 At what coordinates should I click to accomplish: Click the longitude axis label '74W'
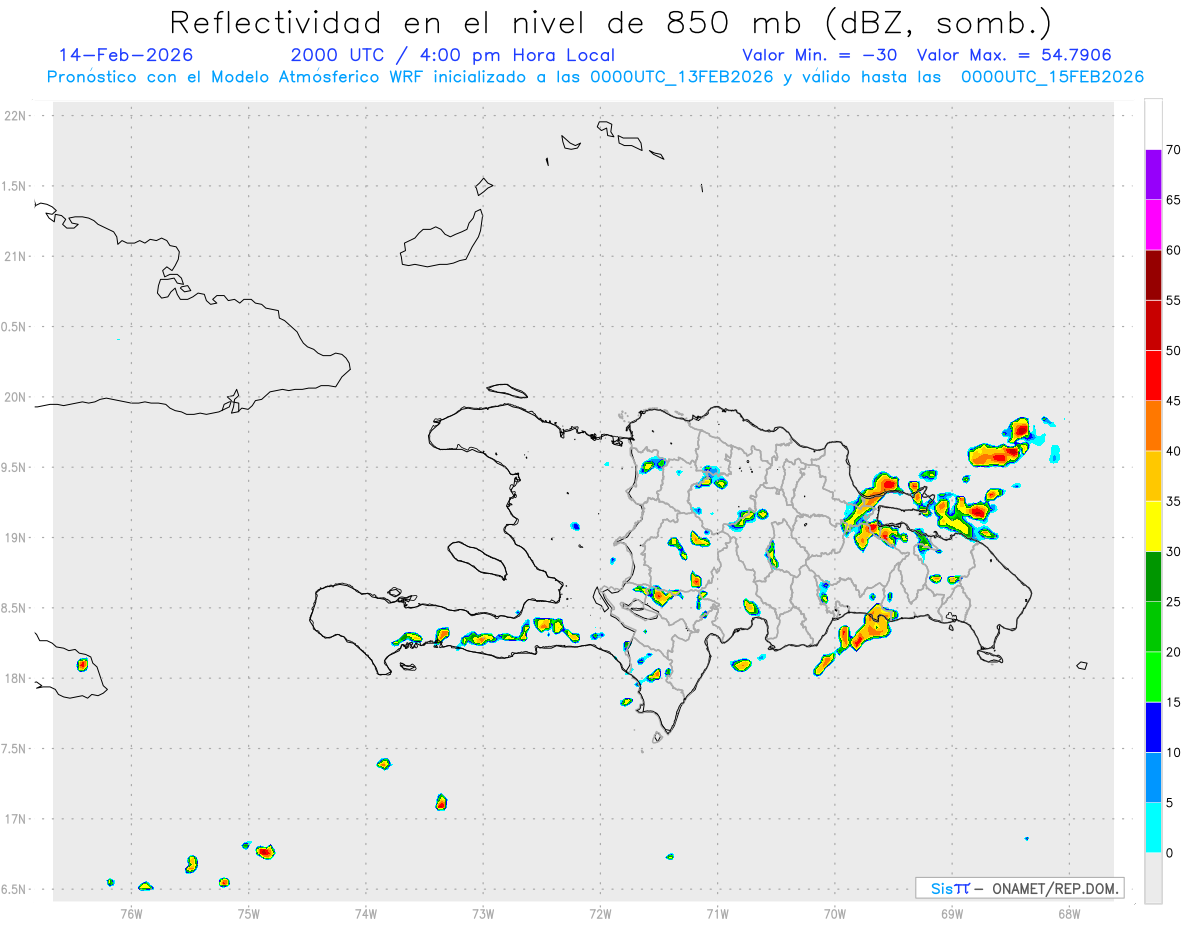coord(365,913)
